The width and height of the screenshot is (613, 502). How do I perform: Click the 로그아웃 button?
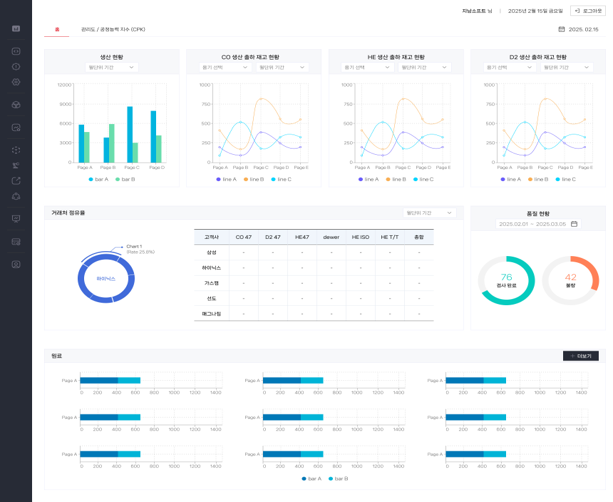tap(587, 10)
